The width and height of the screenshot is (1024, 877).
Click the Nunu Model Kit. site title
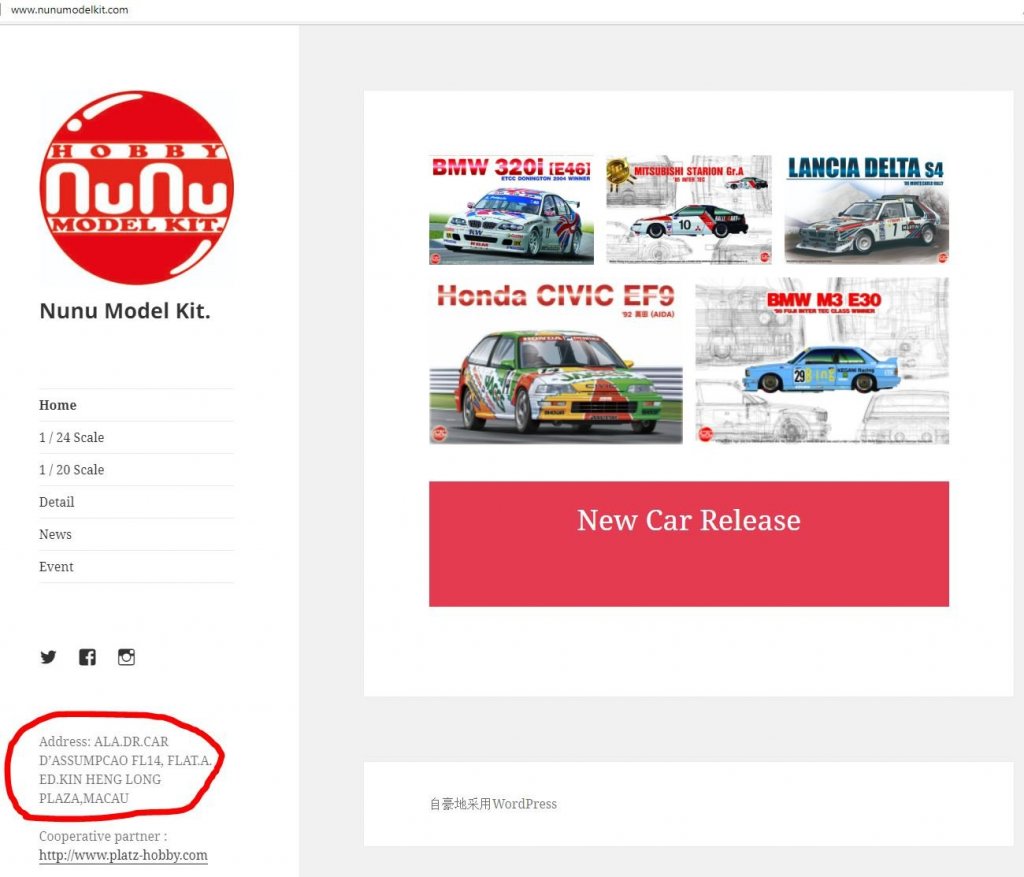(125, 311)
